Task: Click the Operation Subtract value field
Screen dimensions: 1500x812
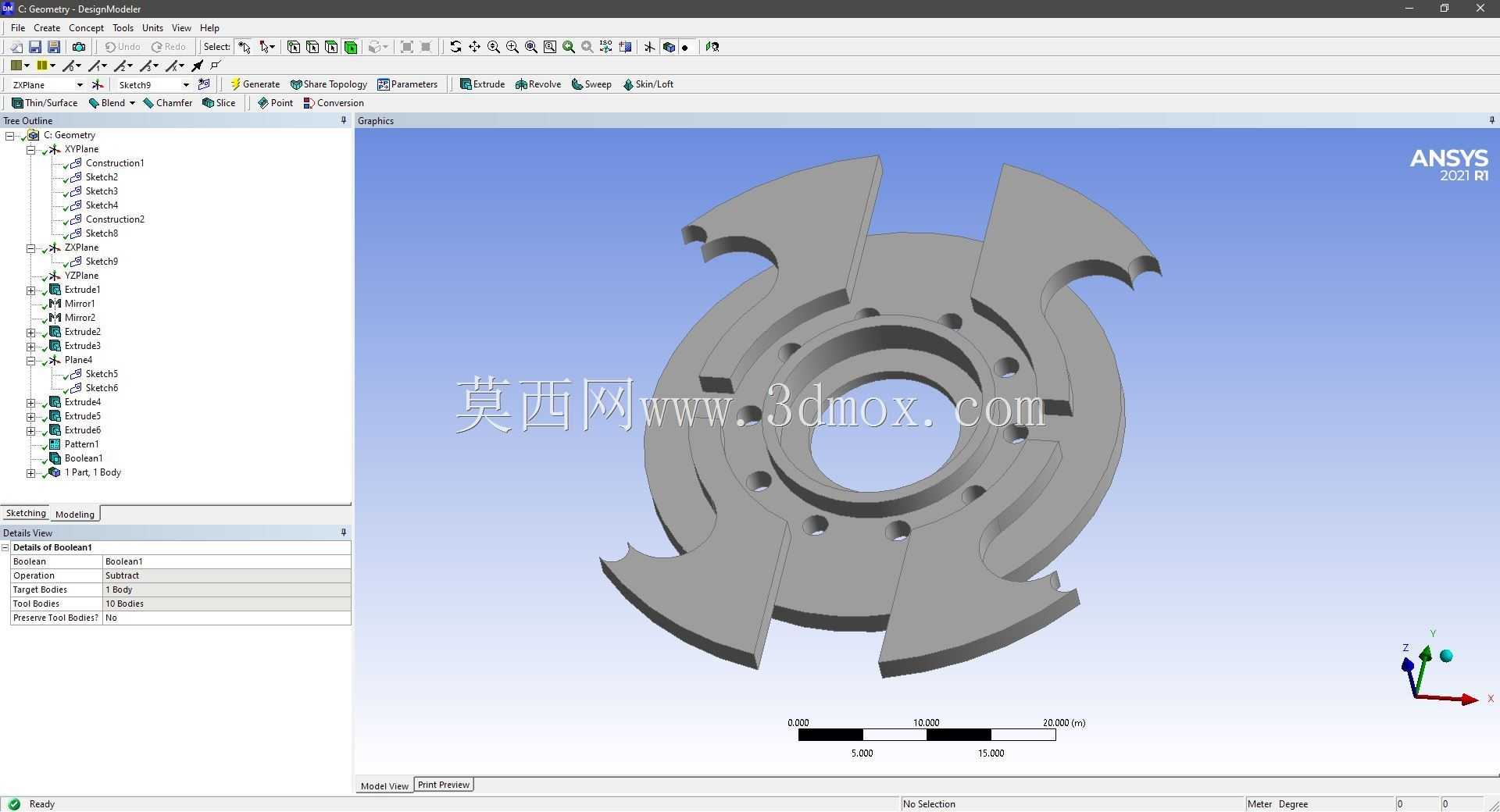Action: (x=227, y=575)
